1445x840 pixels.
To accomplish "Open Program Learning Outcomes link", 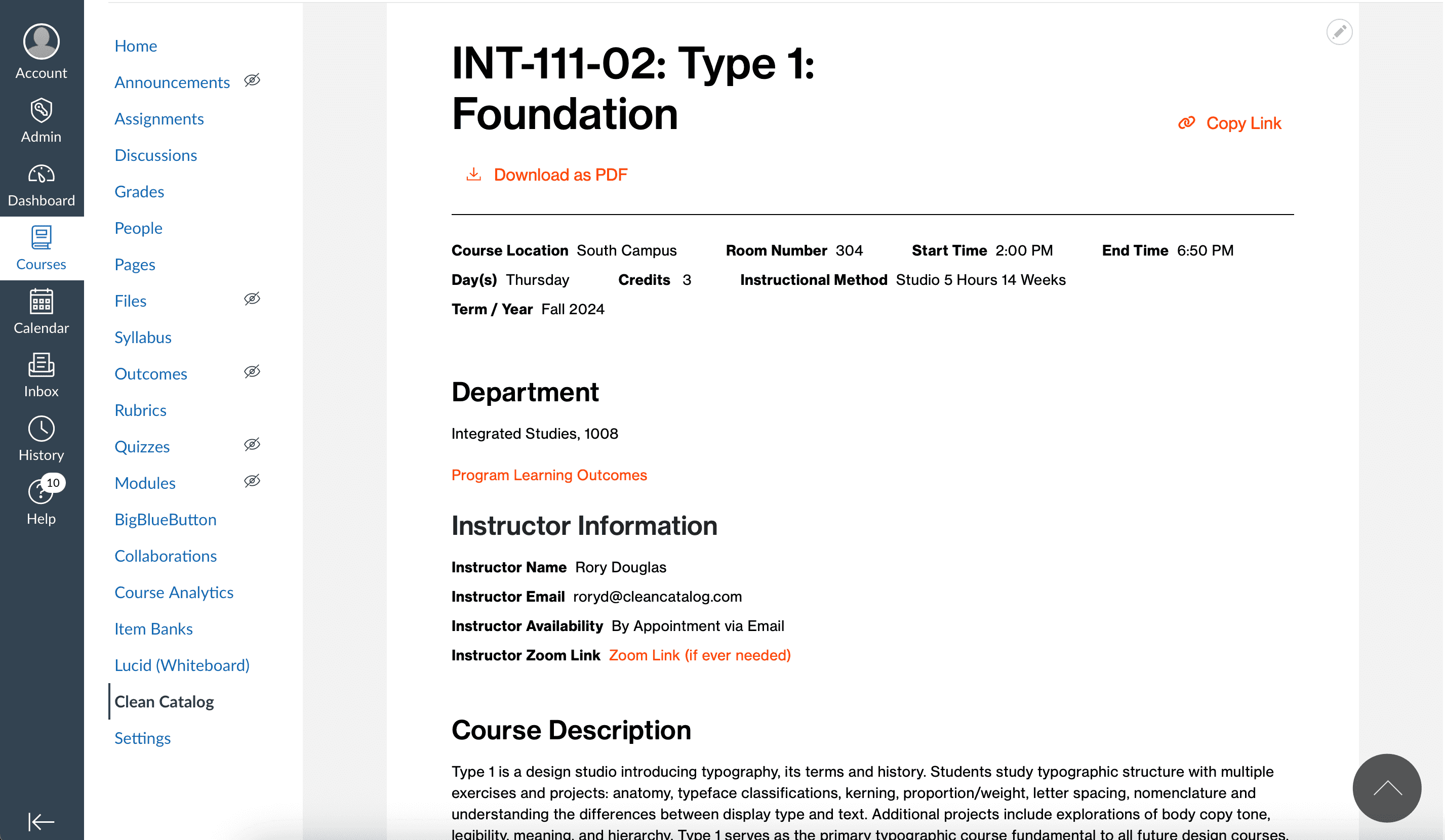I will click(549, 475).
